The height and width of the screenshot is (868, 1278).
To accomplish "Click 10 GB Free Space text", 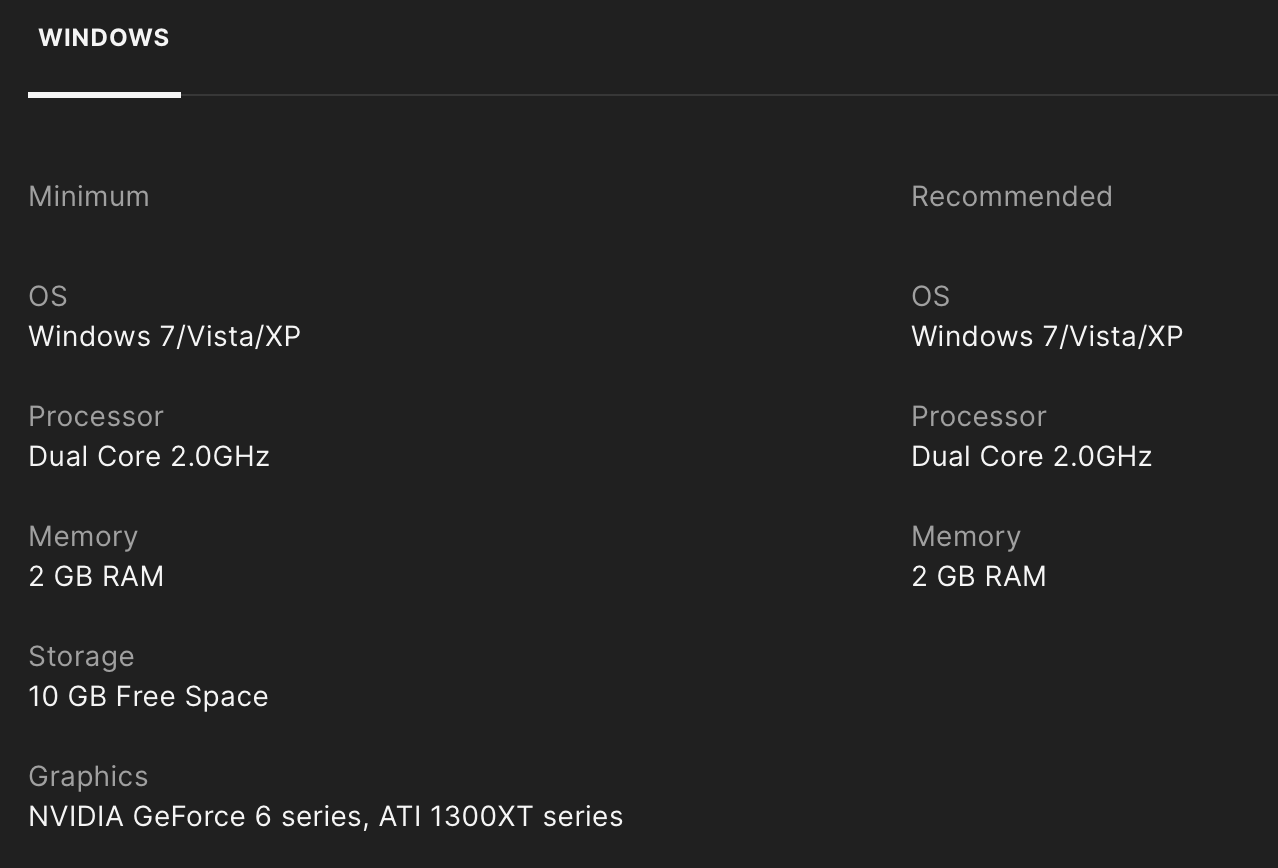I will click(148, 696).
